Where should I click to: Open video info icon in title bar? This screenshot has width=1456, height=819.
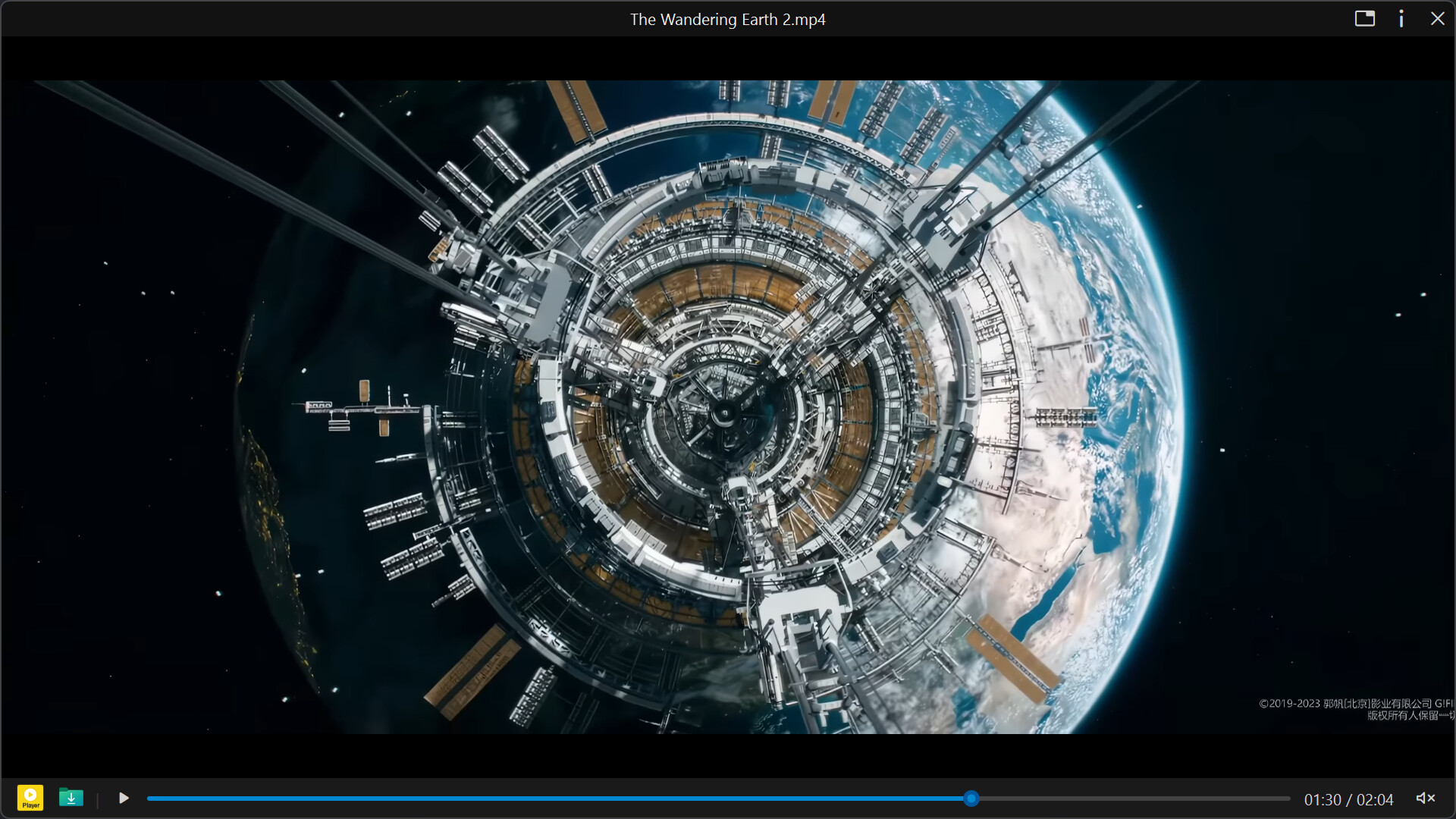coord(1401,18)
